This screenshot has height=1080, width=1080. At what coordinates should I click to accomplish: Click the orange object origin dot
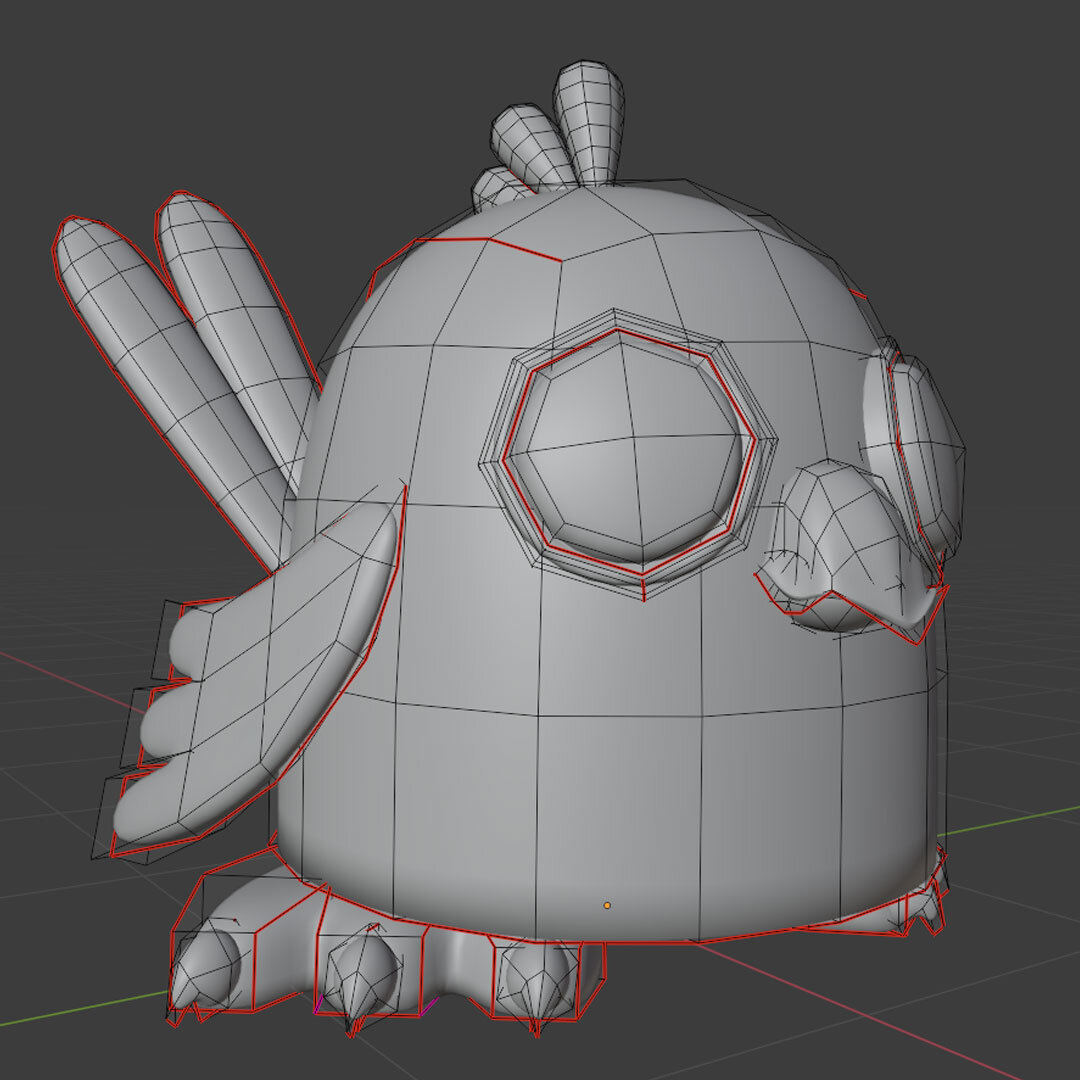pos(607,905)
